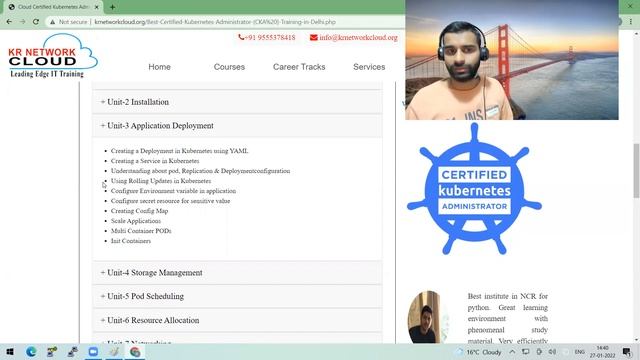The image size is (640, 360).
Task: Click 'Creating a Service in Kubernetes' item
Action: point(155,161)
